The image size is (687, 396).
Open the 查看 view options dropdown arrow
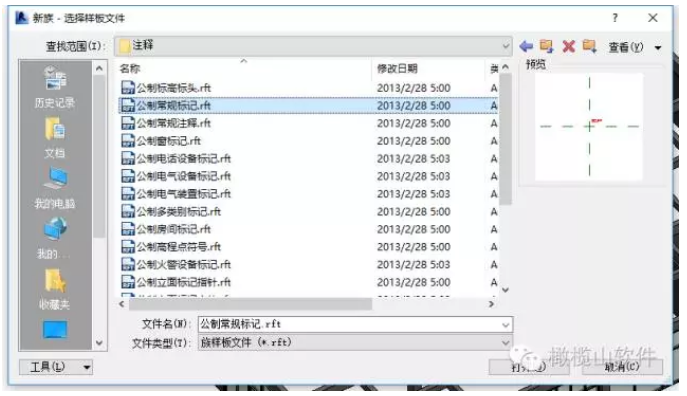pos(658,47)
